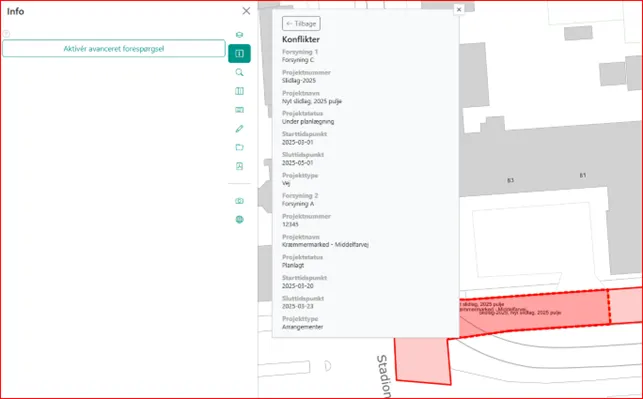Click 'Kræmmermarked - Middelfarvej' project name
The image size is (643, 399).
click(x=325, y=245)
